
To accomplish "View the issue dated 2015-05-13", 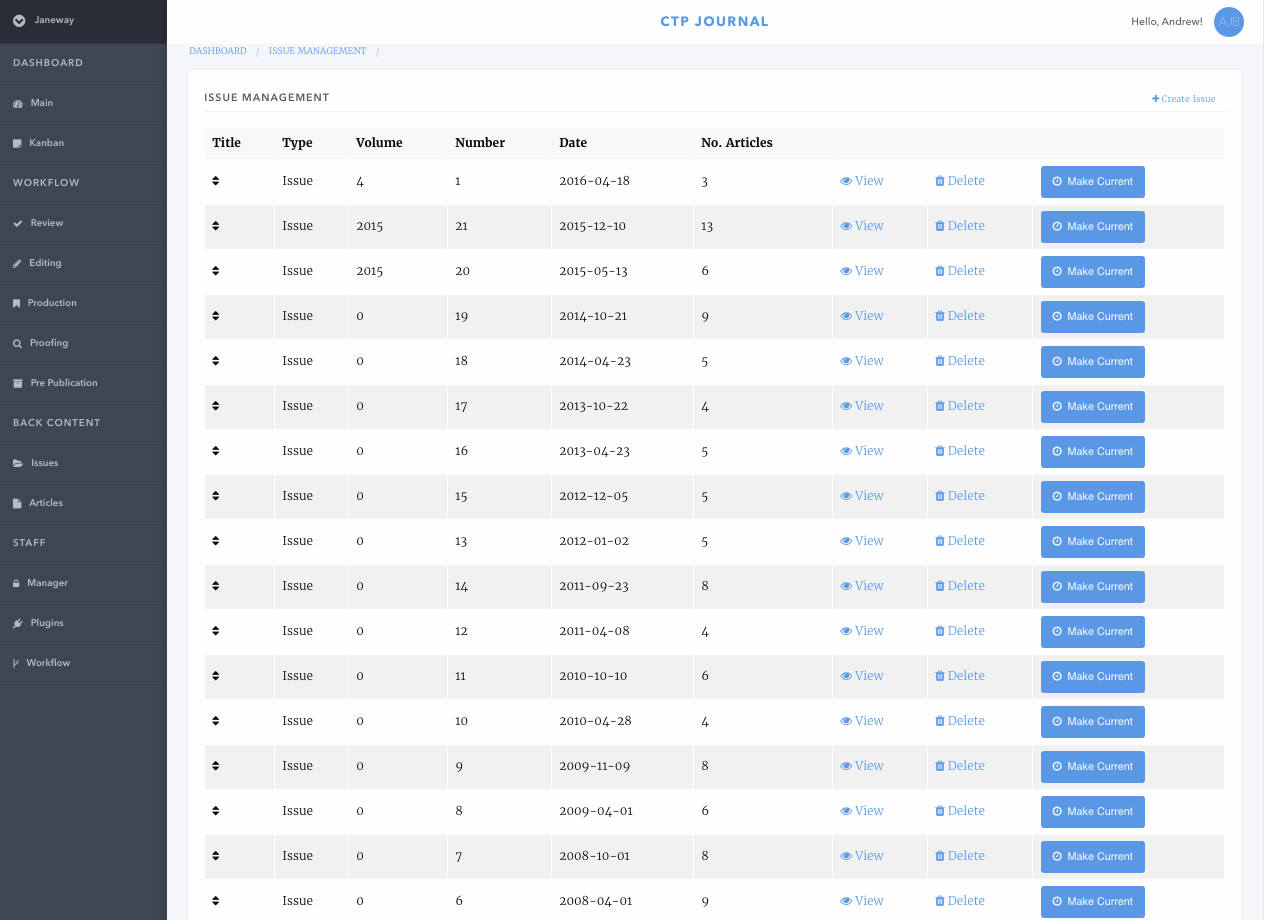I will [862, 271].
